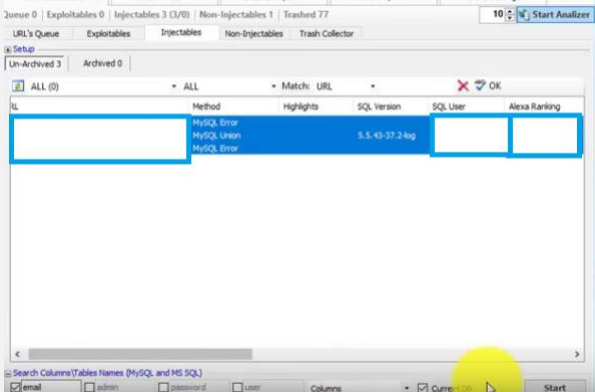Select the MySQL Union row
This screenshot has width=595, height=392.
(x=217, y=135)
